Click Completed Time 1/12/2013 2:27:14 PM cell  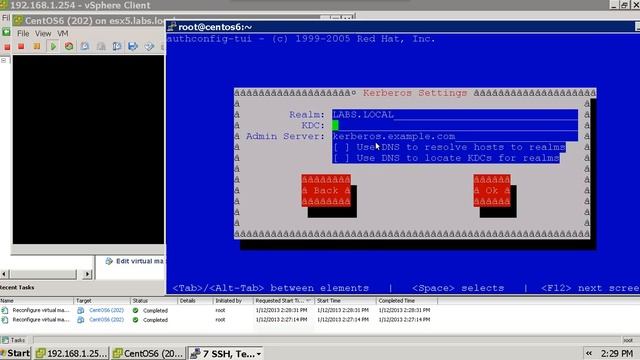coord(404,320)
